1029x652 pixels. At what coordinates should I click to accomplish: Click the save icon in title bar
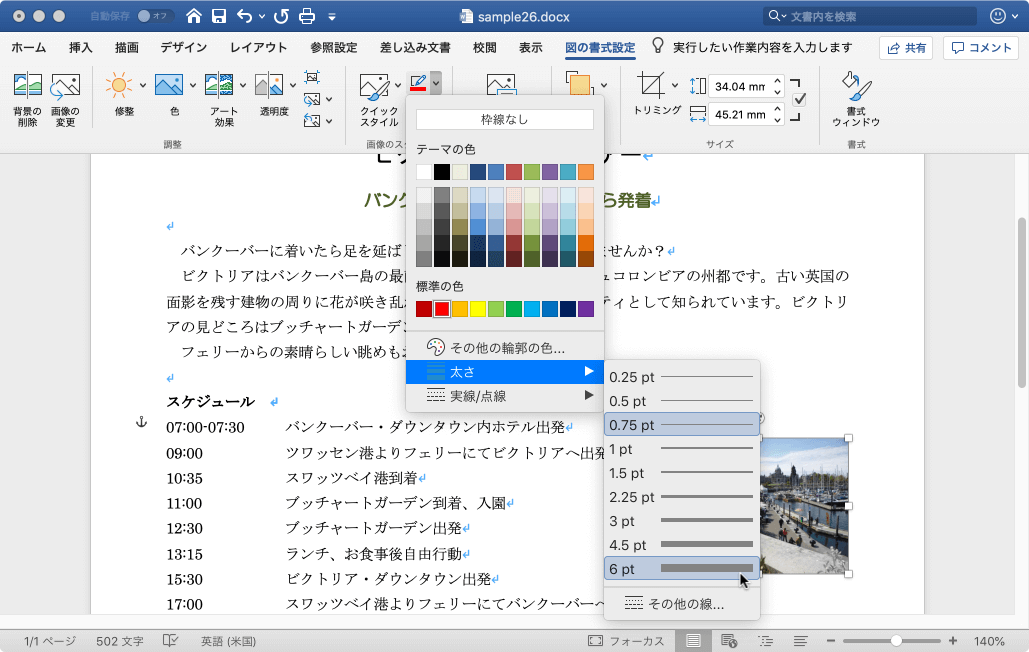pyautogui.click(x=219, y=16)
